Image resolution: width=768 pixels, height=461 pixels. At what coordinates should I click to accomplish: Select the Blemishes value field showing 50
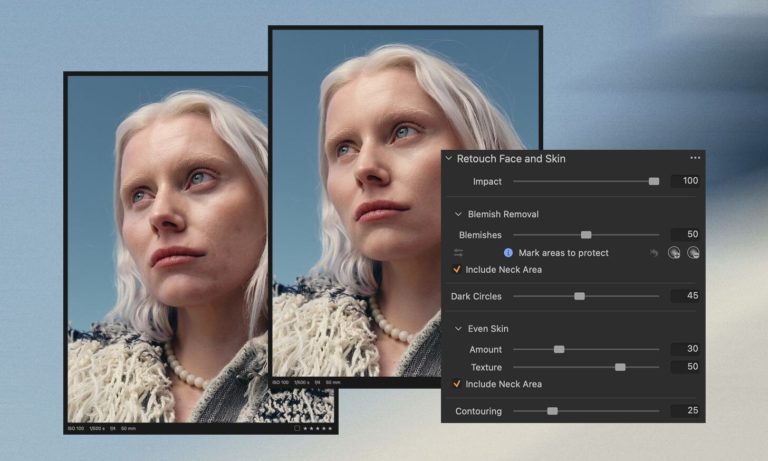[x=685, y=234]
